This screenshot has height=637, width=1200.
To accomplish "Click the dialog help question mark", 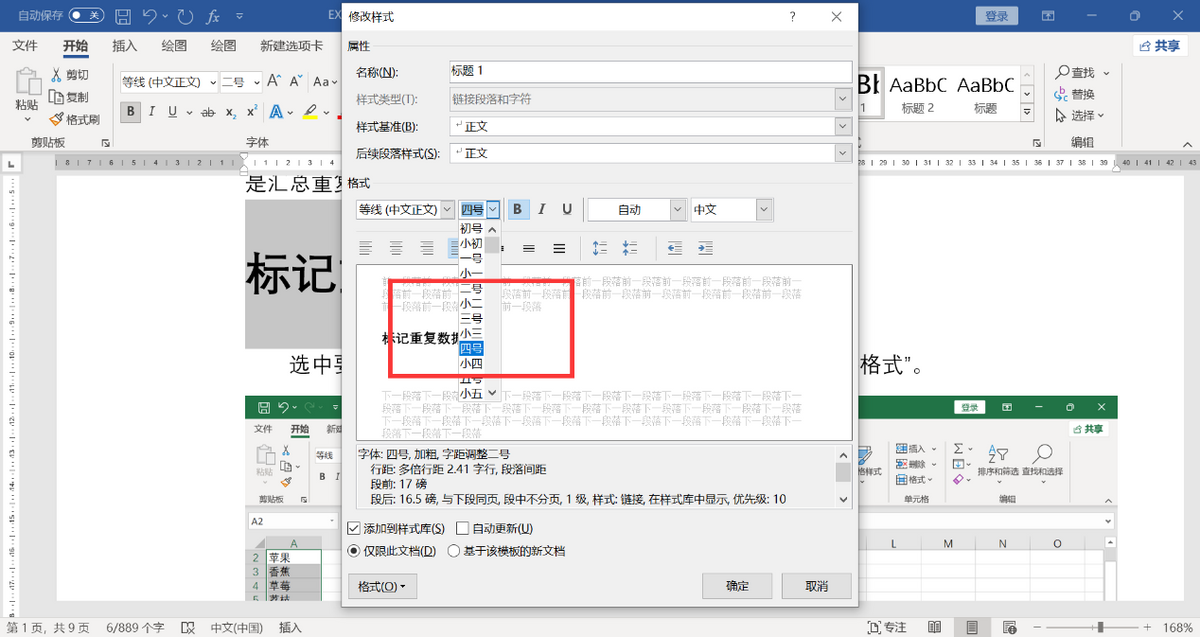I will tap(792, 17).
